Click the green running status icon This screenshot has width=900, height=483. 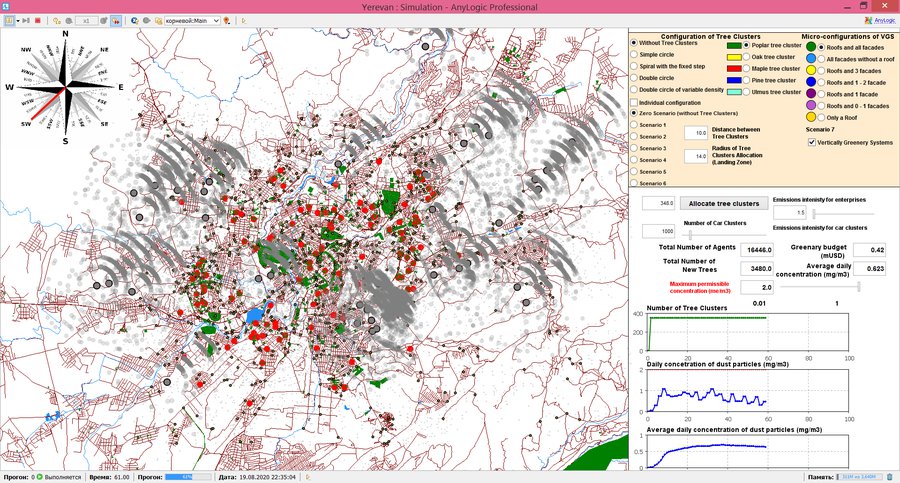[40, 477]
